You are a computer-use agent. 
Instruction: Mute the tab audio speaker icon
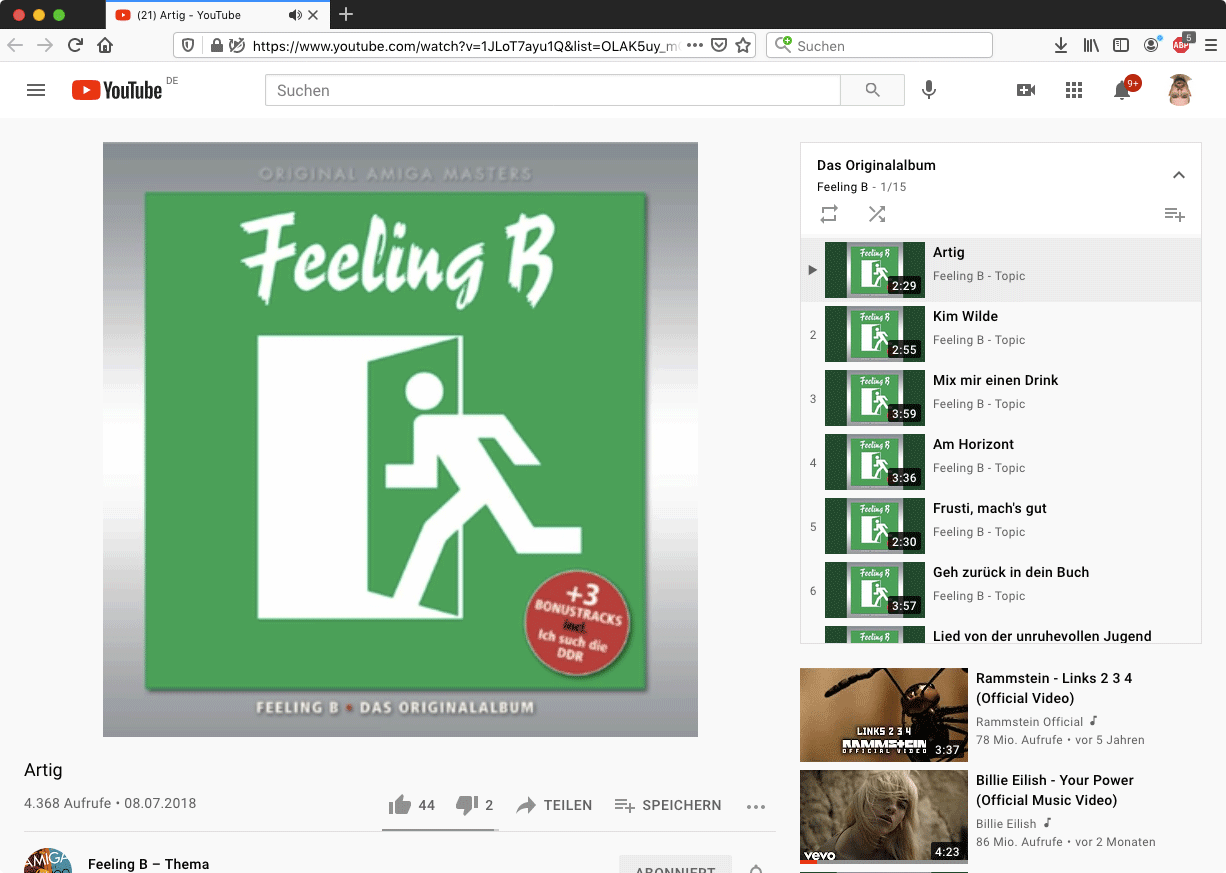(295, 15)
